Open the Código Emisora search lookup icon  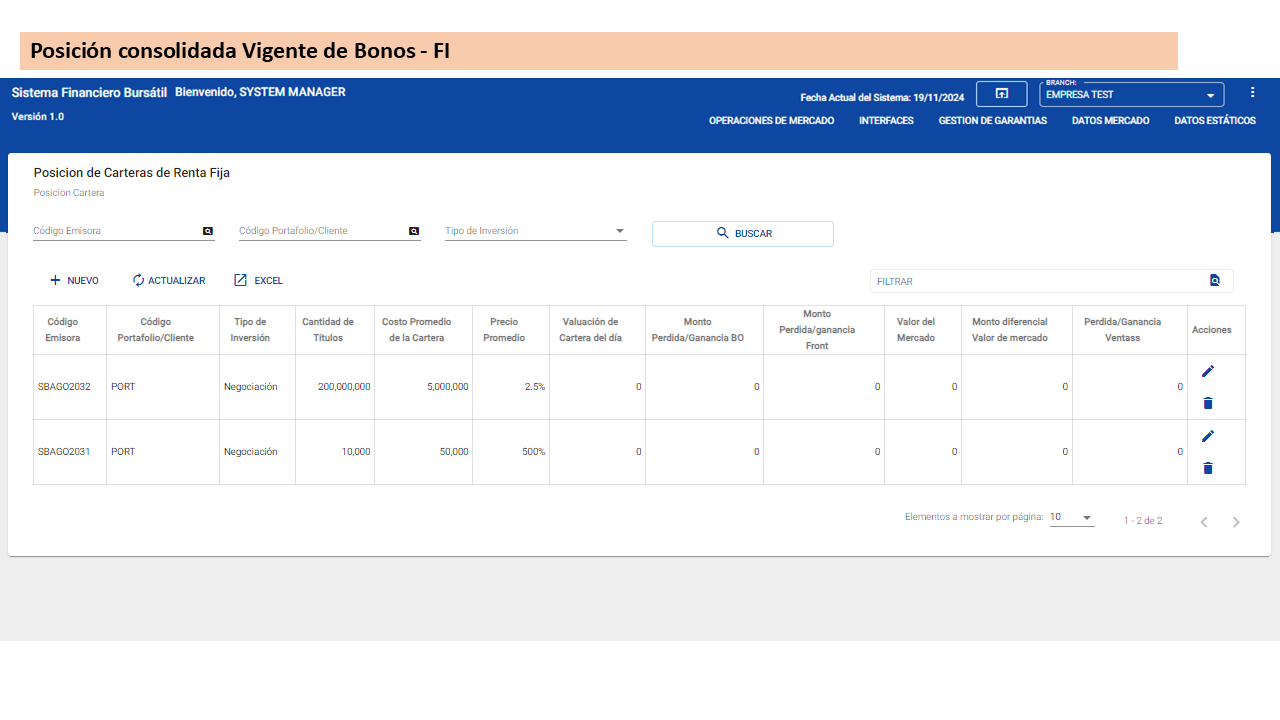point(207,231)
